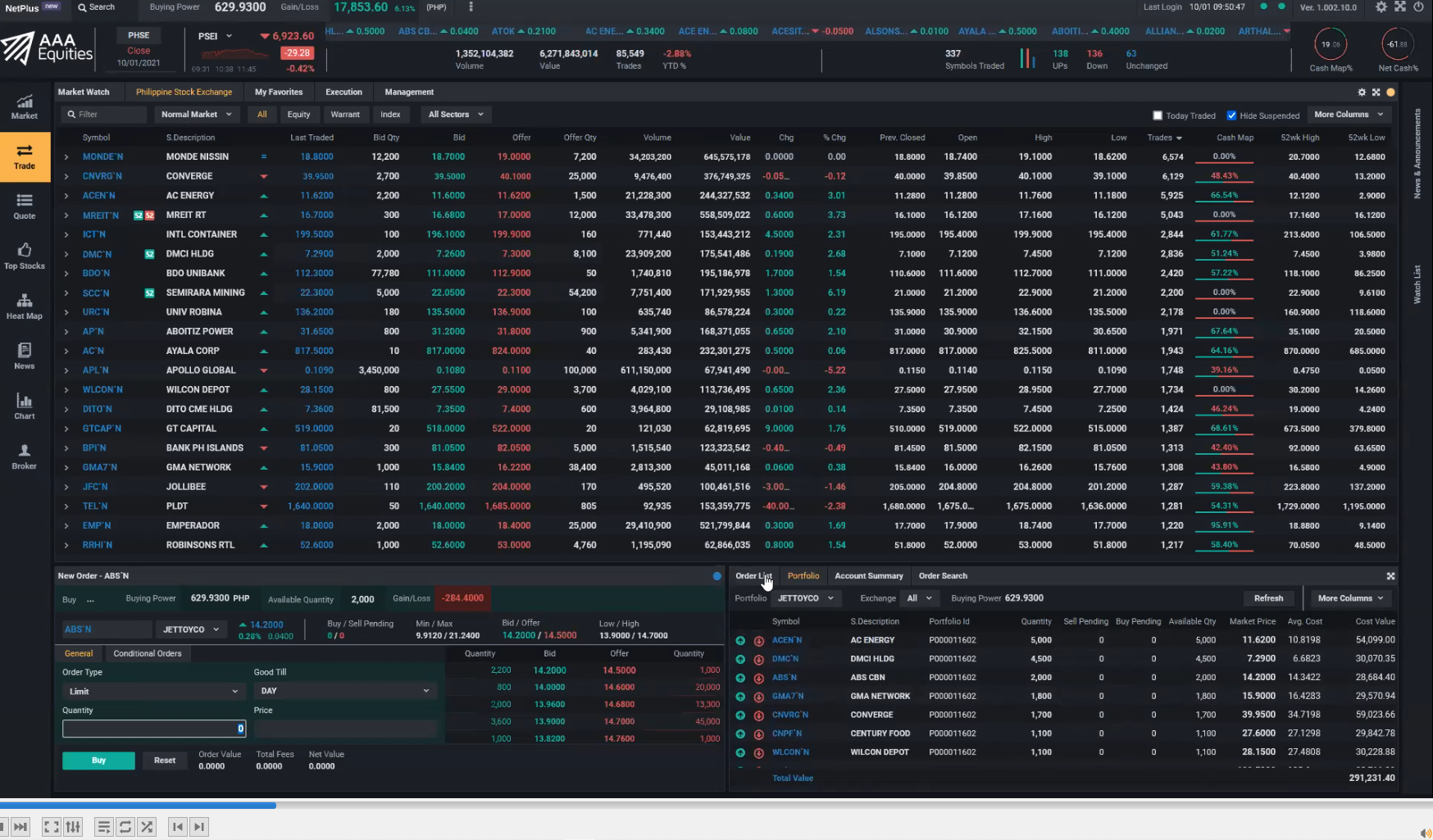
Task: Click the top bar vertical dots menu
Action: pos(471,7)
